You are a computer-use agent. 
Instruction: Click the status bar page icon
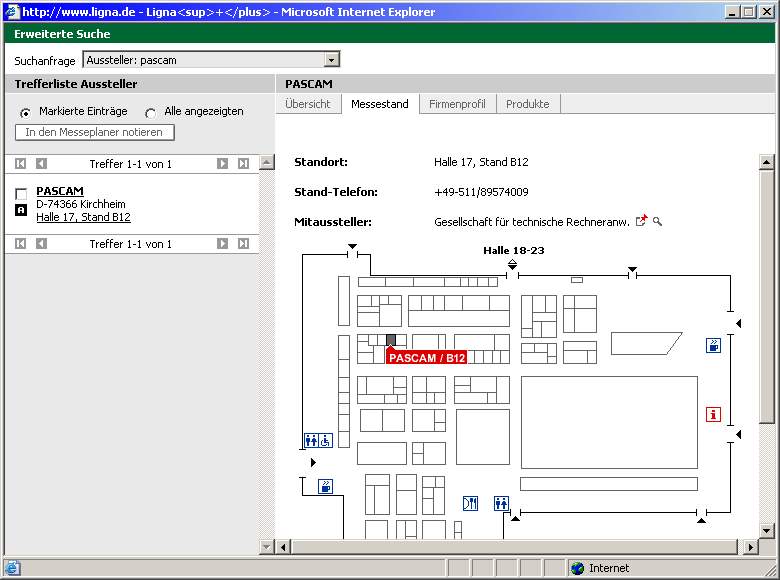point(12,568)
